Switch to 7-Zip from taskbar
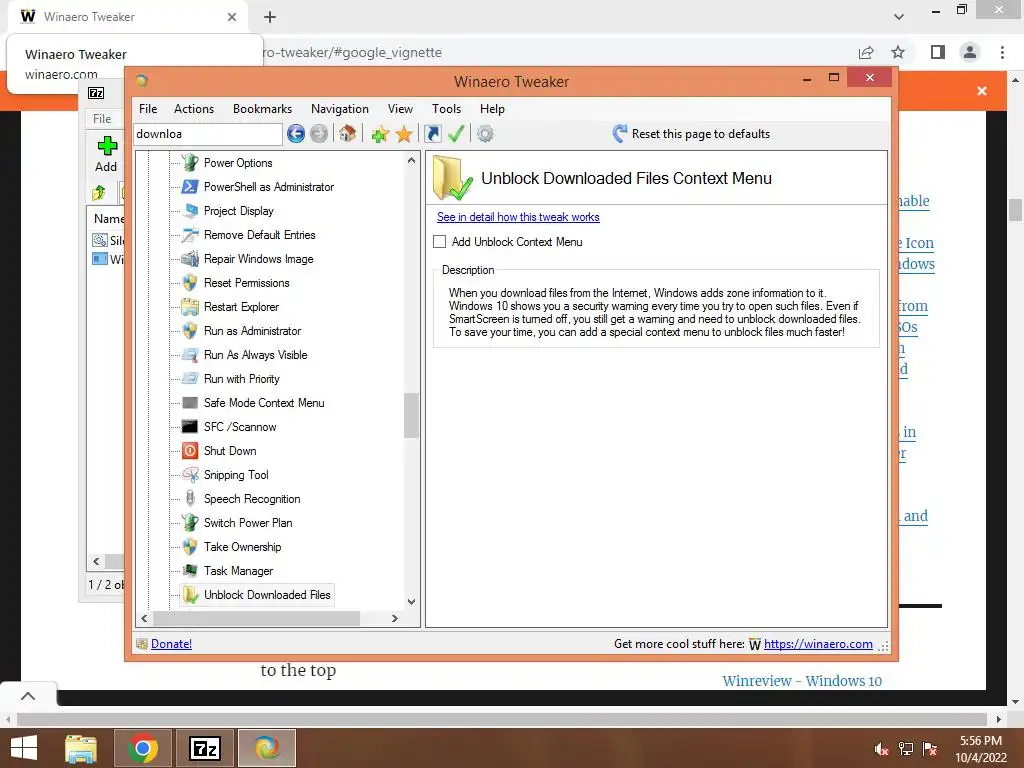Image resolution: width=1024 pixels, height=768 pixels. [x=204, y=748]
